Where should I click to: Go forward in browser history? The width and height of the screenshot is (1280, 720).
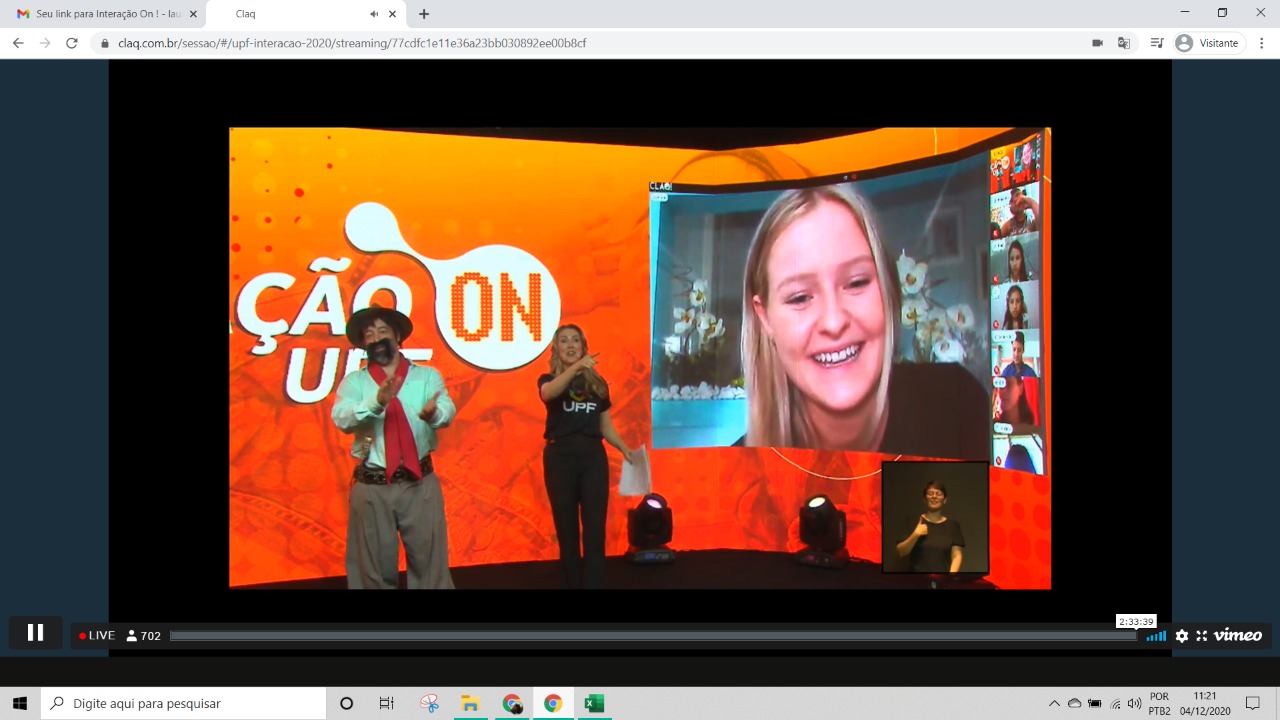click(45, 43)
